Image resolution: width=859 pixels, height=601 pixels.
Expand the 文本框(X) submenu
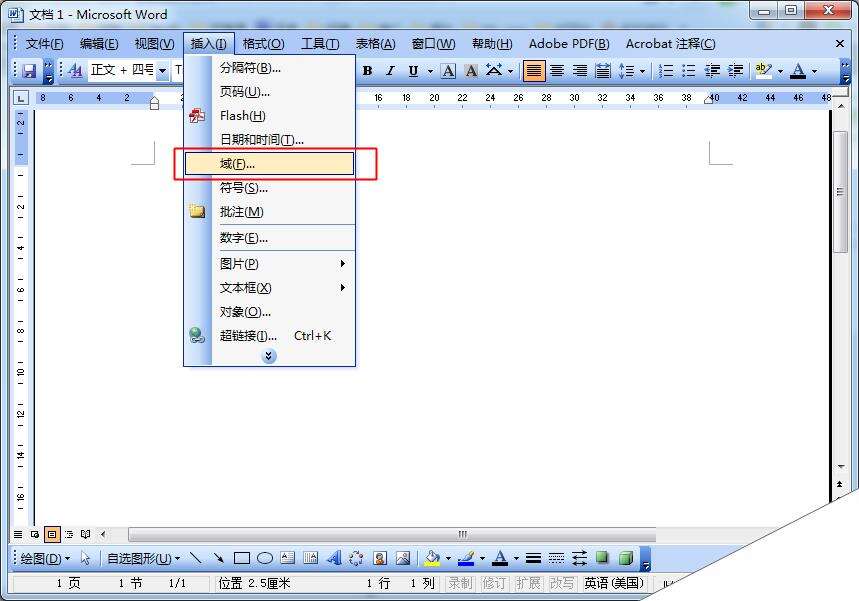(269, 288)
